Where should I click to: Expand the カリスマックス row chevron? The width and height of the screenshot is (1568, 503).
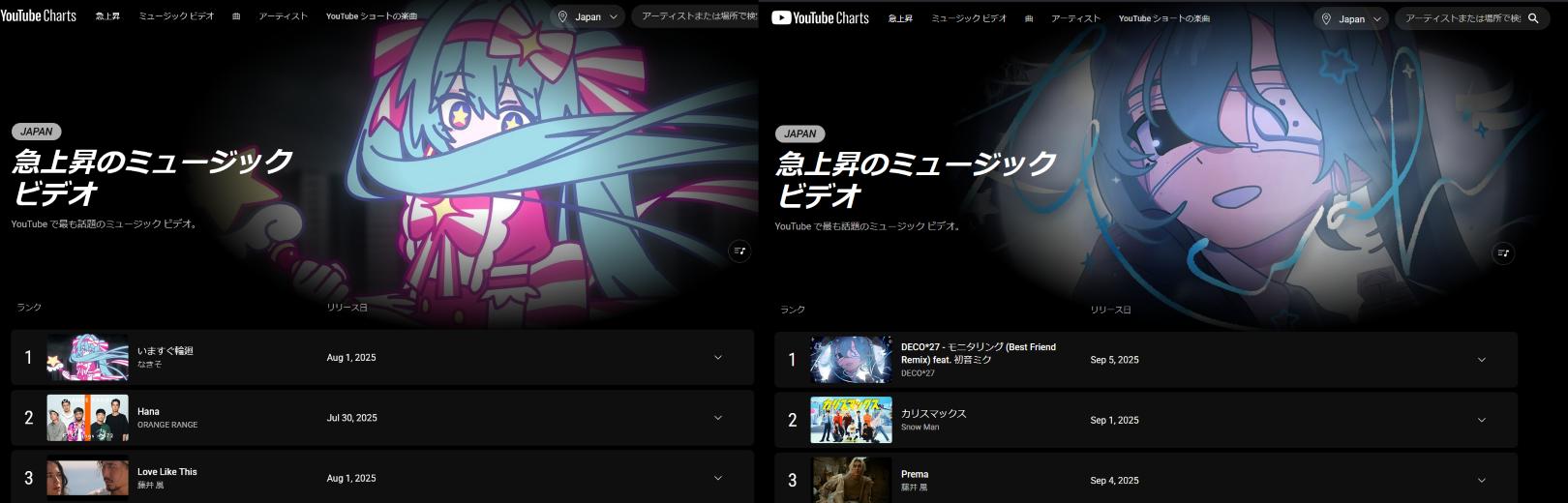(x=1482, y=420)
